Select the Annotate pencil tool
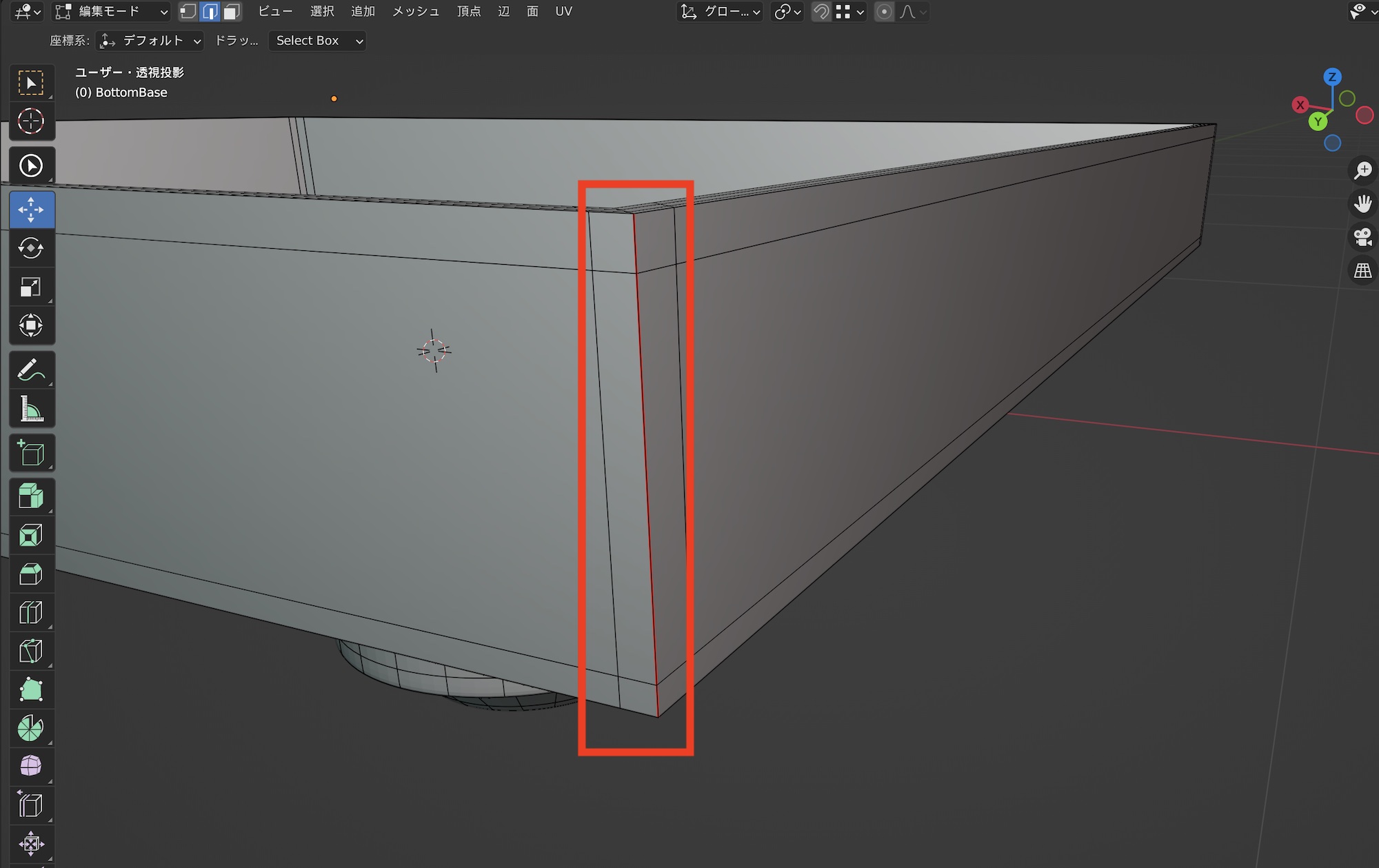1379x868 pixels. (x=31, y=370)
